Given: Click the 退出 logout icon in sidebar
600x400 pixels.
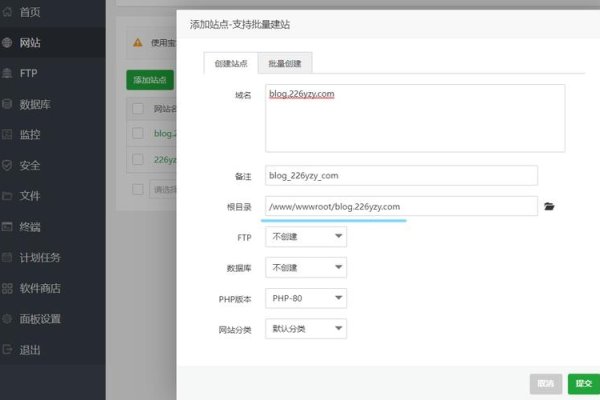Looking at the screenshot, I should (x=7, y=349).
